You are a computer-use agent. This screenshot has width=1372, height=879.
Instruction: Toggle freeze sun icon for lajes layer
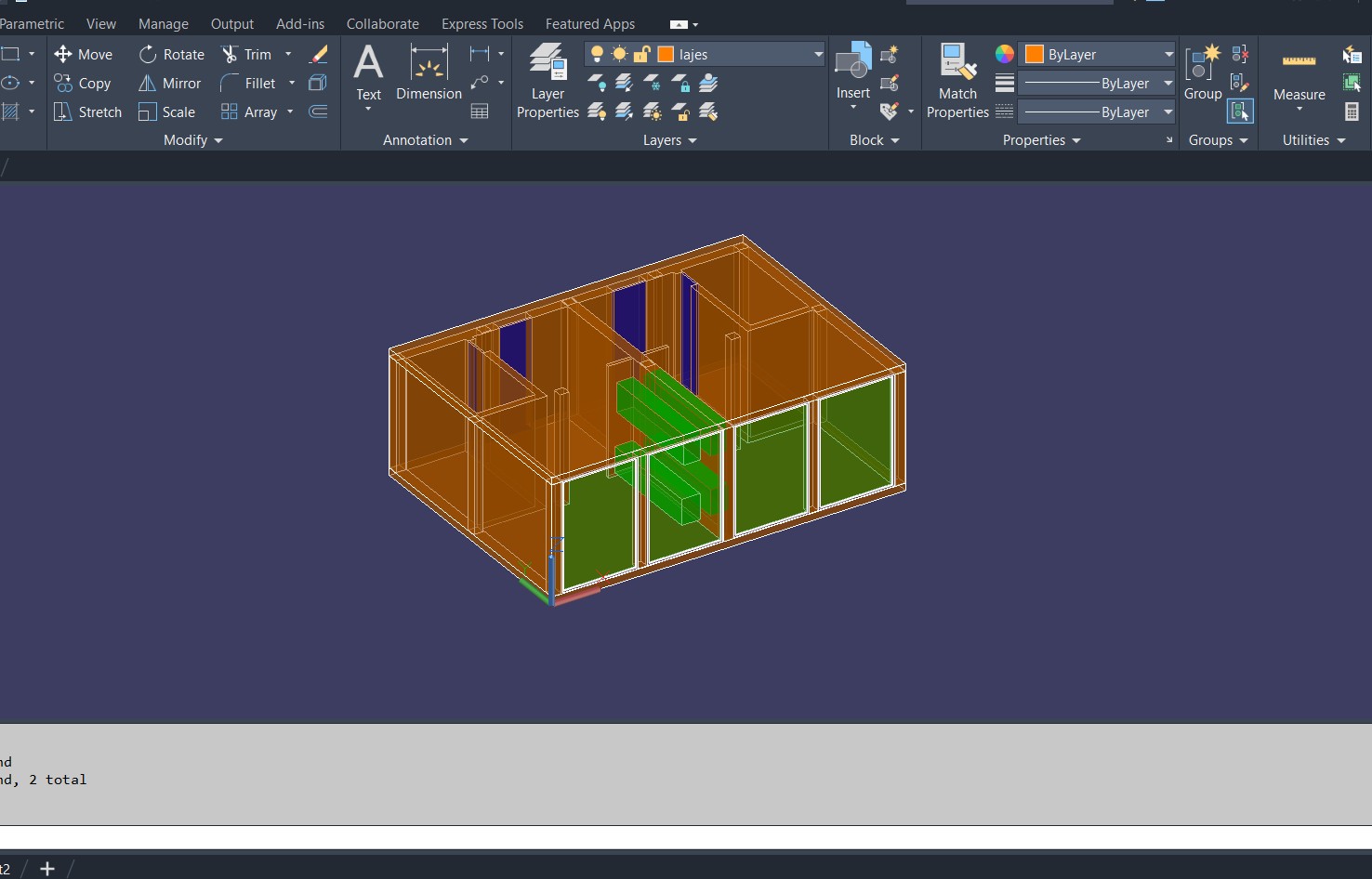[x=619, y=55]
